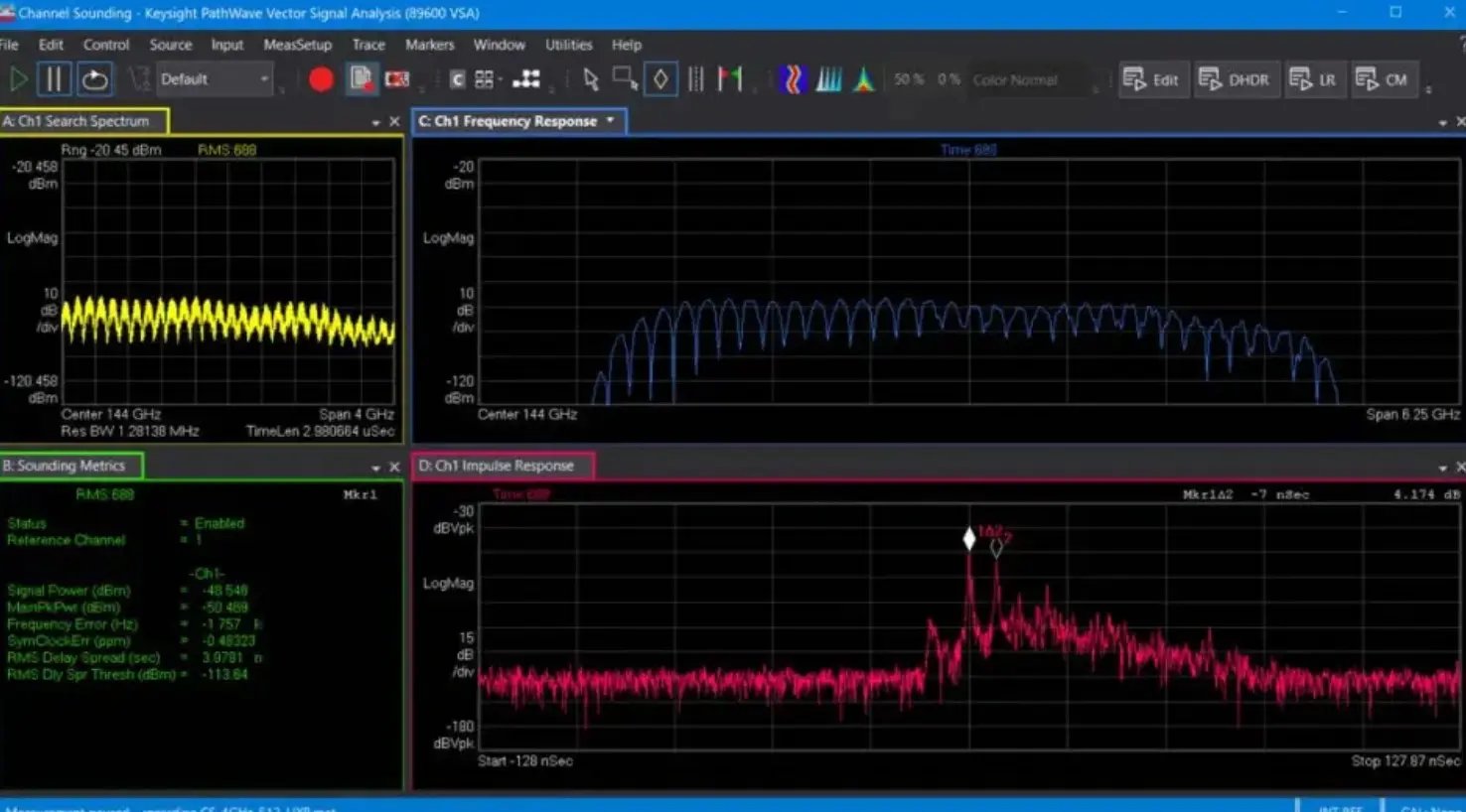1466x812 pixels.
Task: Click the red clear-recording icon
Action: tap(397, 79)
